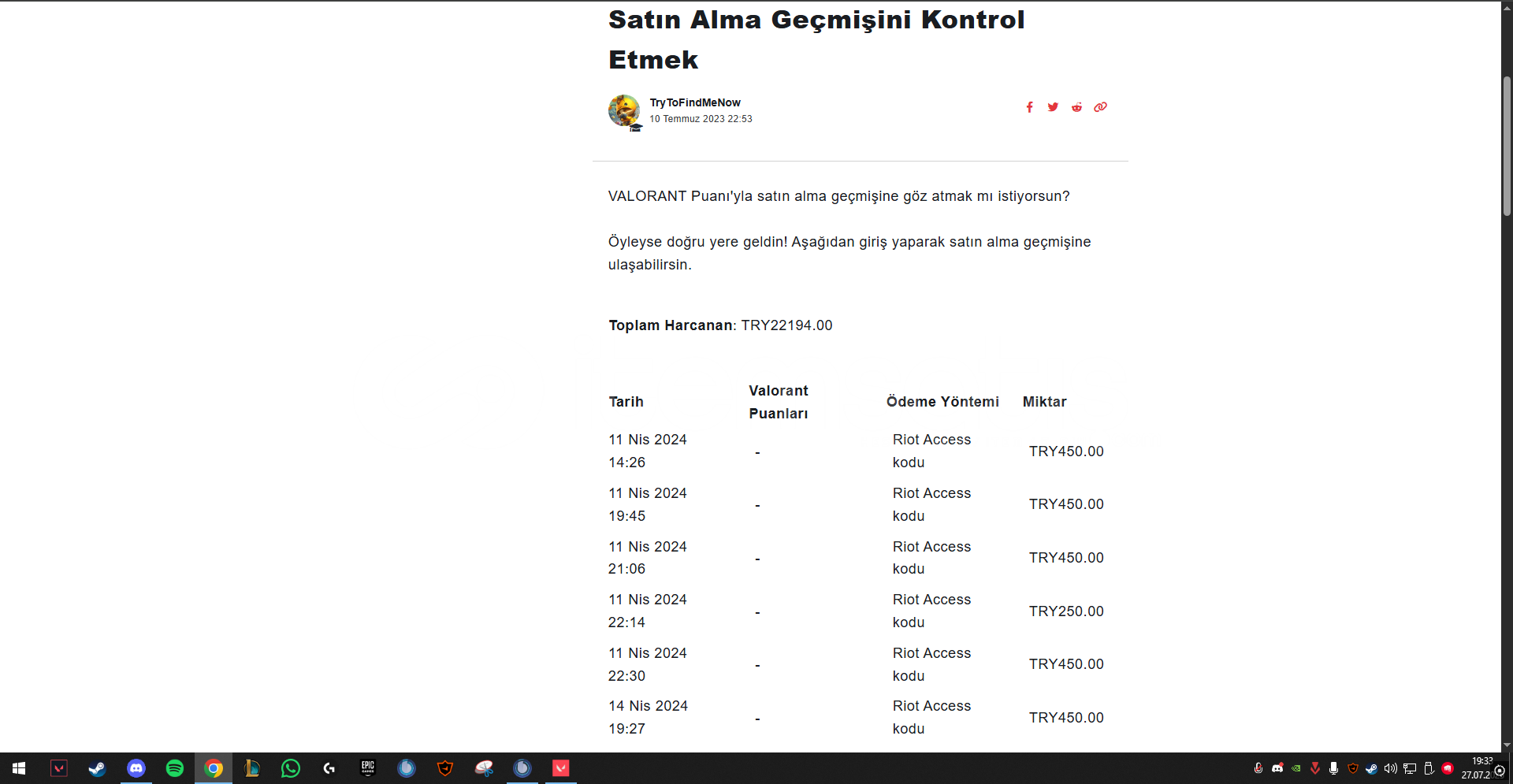The height and width of the screenshot is (784, 1513).
Task: Open the Riot Client tray icon
Action: pos(1448,768)
